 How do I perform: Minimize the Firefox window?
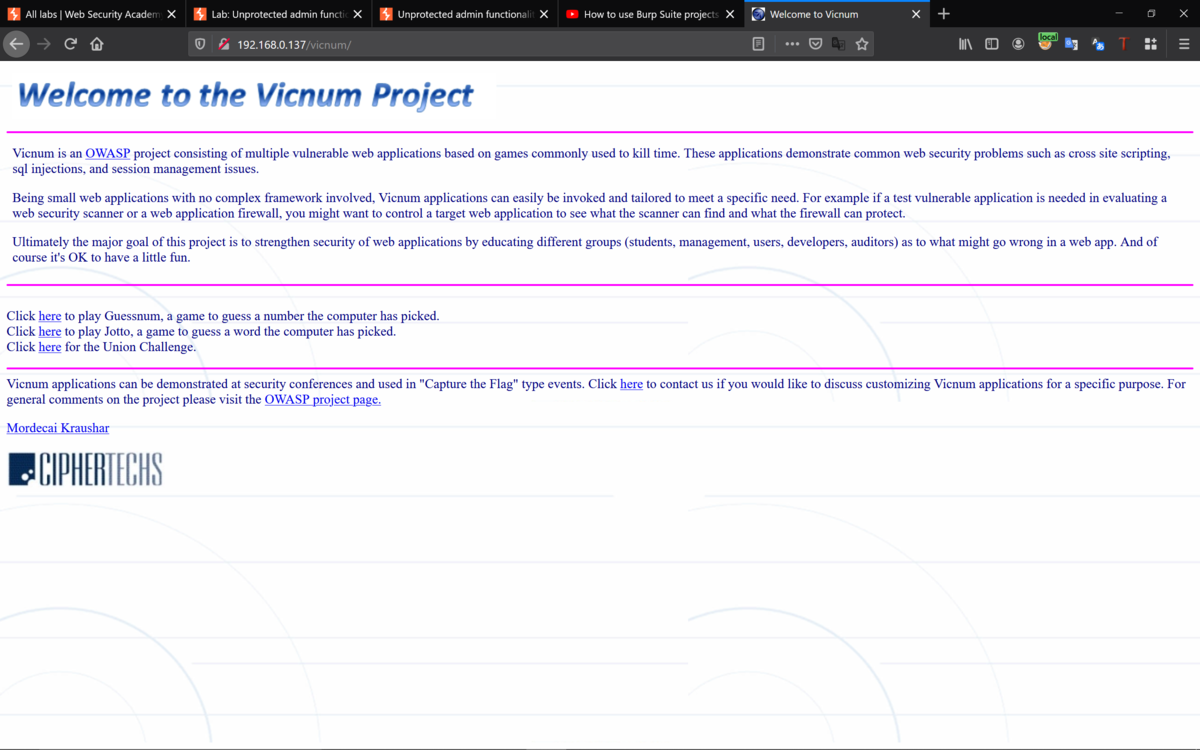click(x=1119, y=14)
